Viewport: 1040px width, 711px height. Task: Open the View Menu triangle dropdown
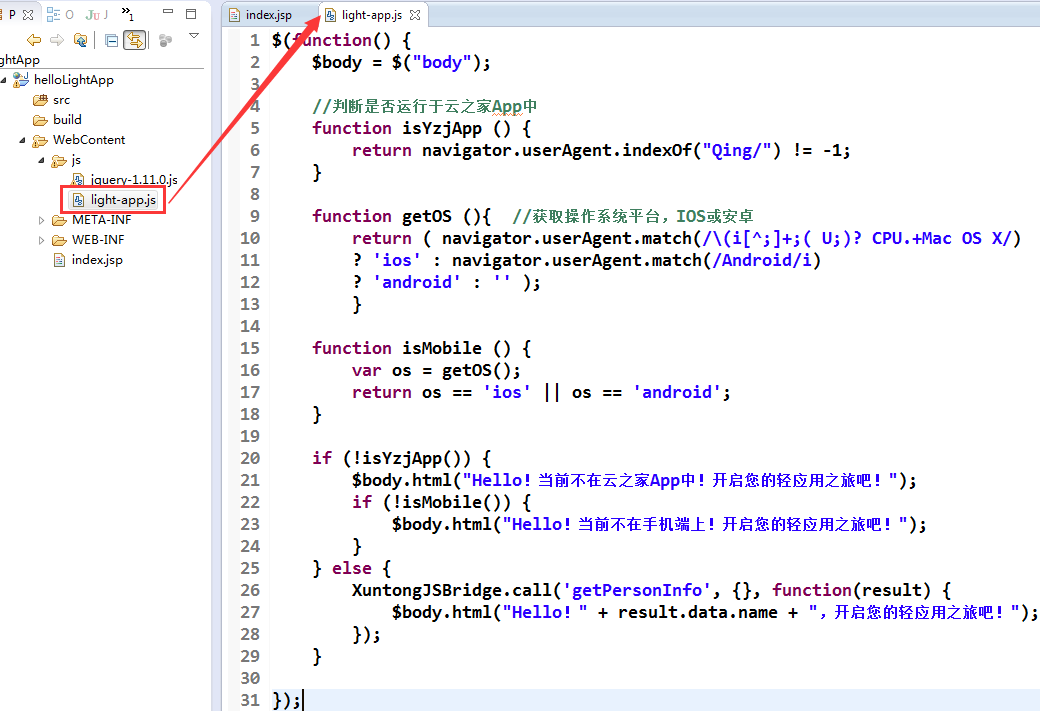(x=194, y=36)
